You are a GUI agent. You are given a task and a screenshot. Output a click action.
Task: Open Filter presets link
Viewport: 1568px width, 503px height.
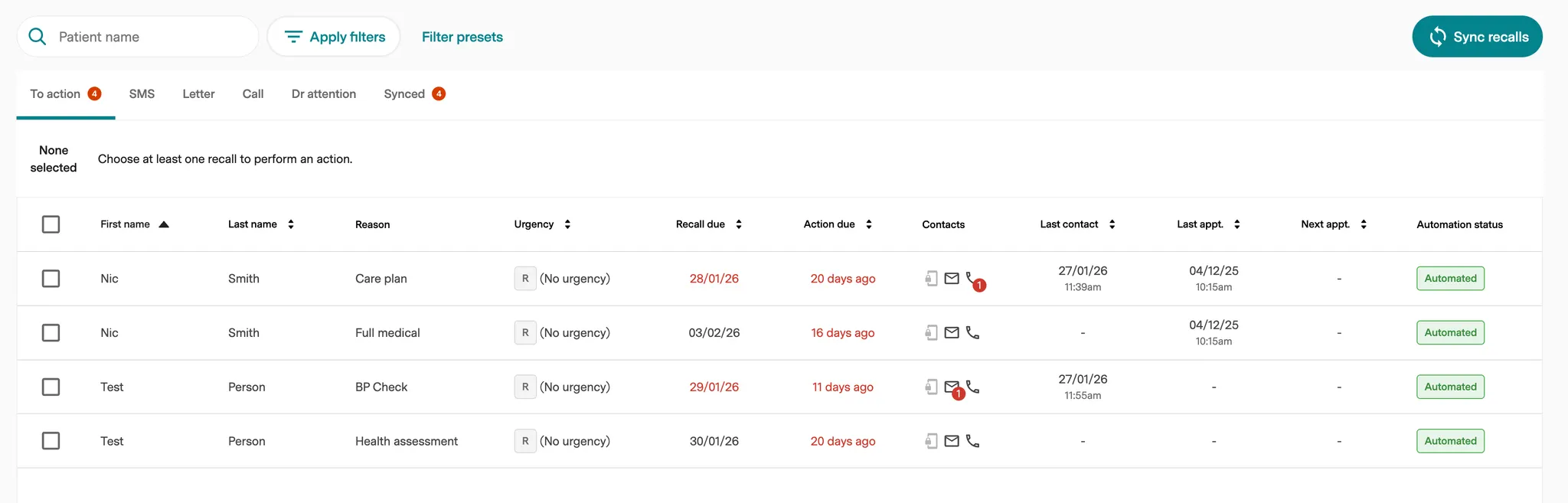tap(462, 37)
